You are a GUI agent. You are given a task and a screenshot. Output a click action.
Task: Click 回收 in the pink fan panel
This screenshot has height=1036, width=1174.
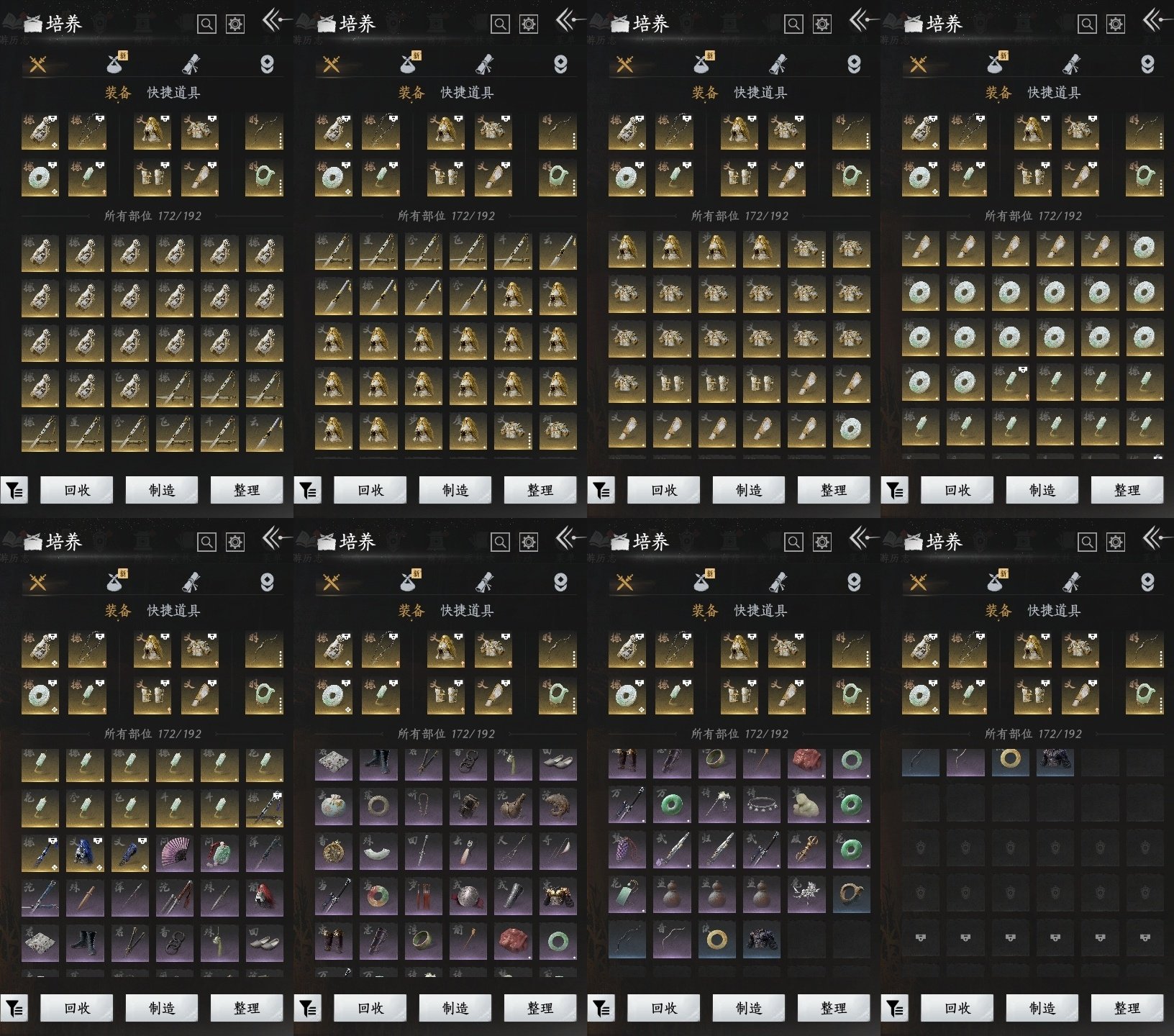click(77, 1009)
